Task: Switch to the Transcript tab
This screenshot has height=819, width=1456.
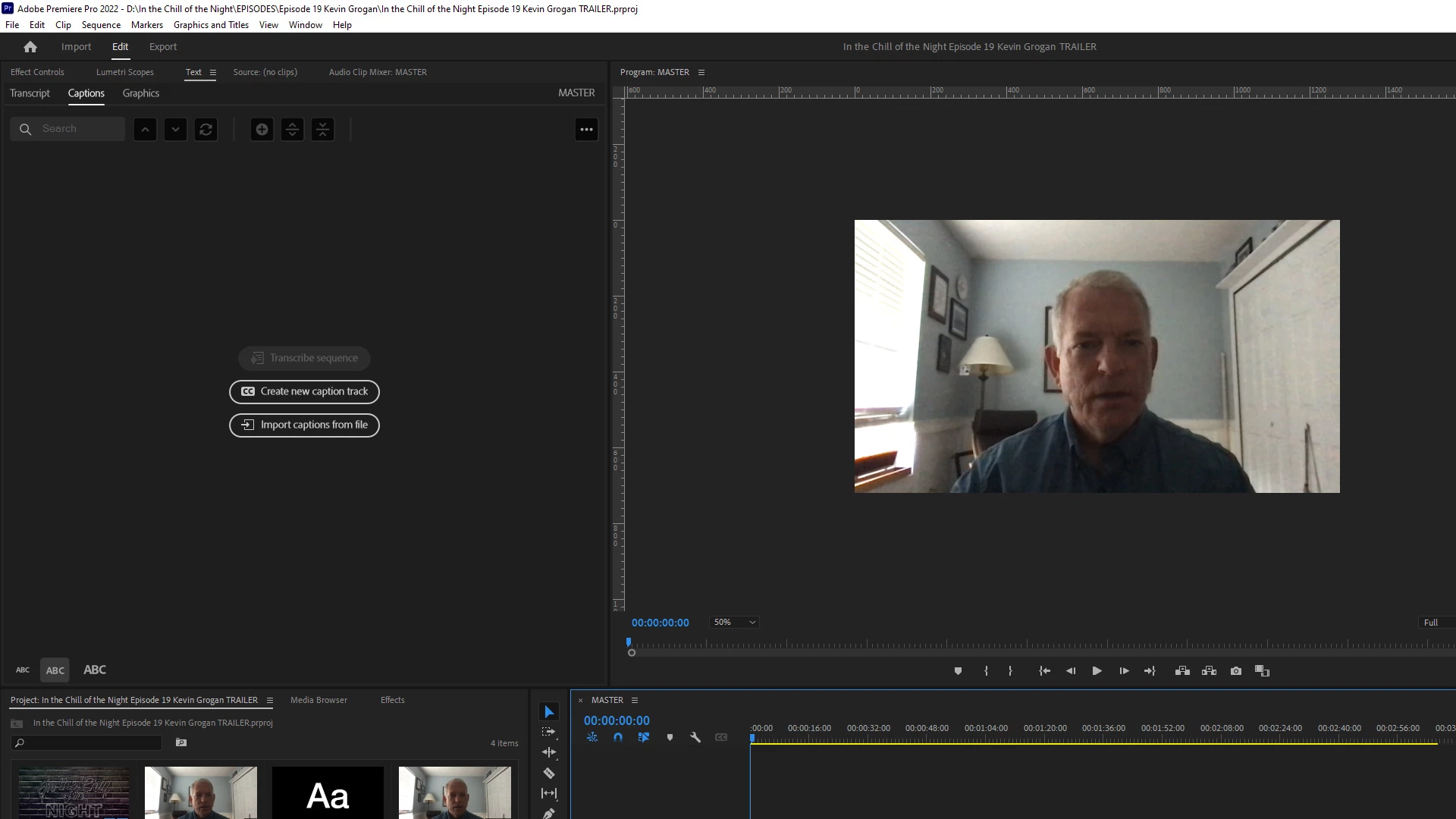Action: 30,93
